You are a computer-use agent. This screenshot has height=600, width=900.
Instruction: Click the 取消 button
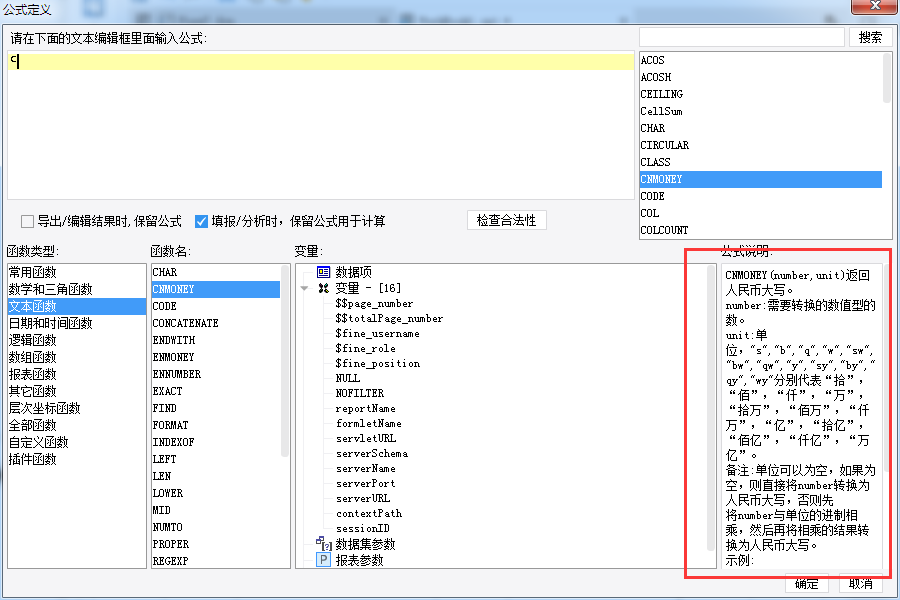pyautogui.click(x=861, y=583)
